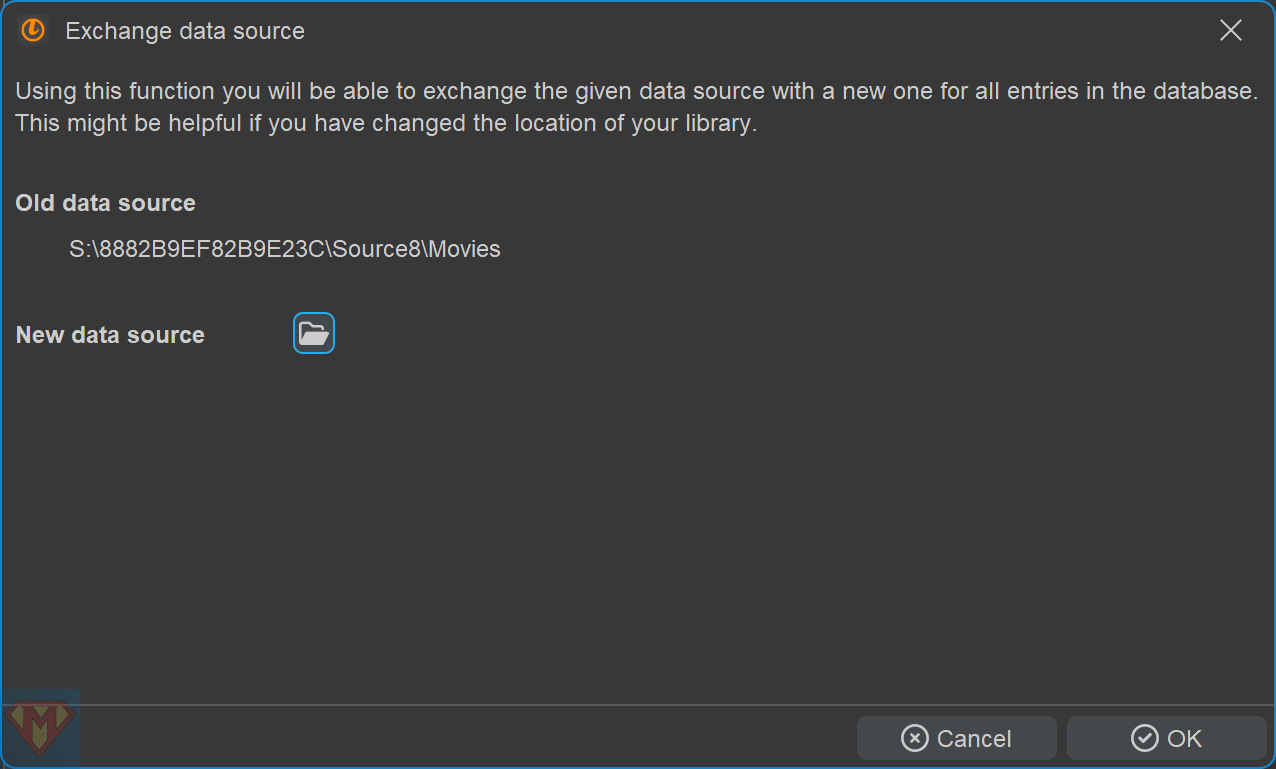Image resolution: width=1276 pixels, height=769 pixels.
Task: Click the X circle icon on Cancel button
Action: [914, 738]
